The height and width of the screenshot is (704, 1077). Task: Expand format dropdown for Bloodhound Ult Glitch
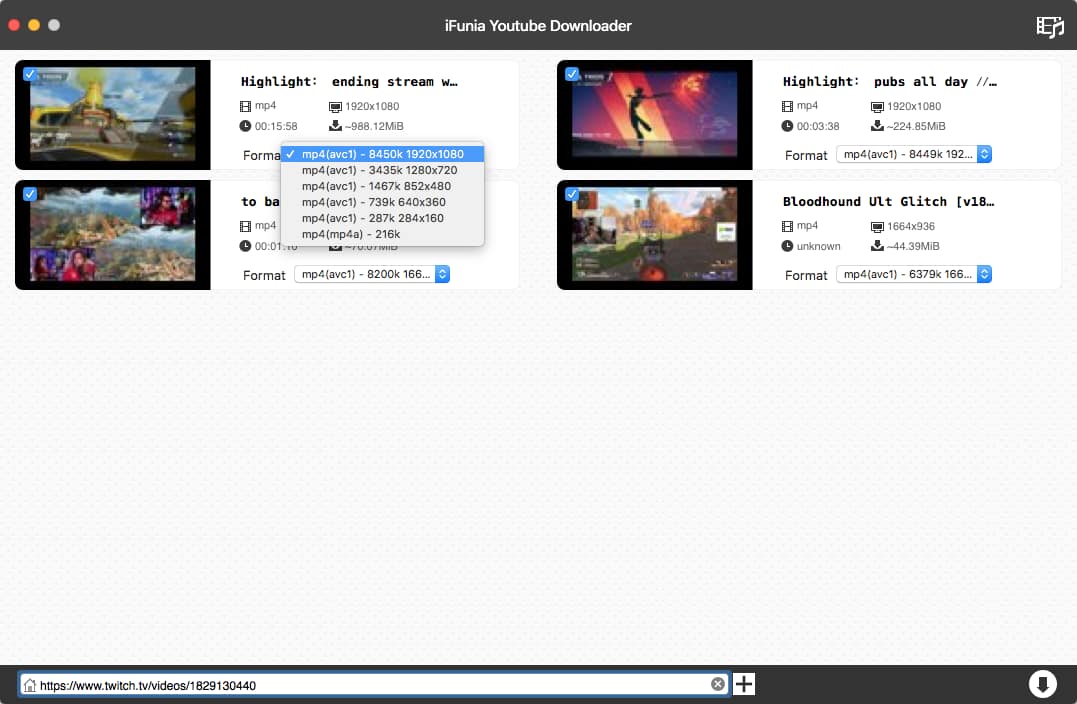913,274
